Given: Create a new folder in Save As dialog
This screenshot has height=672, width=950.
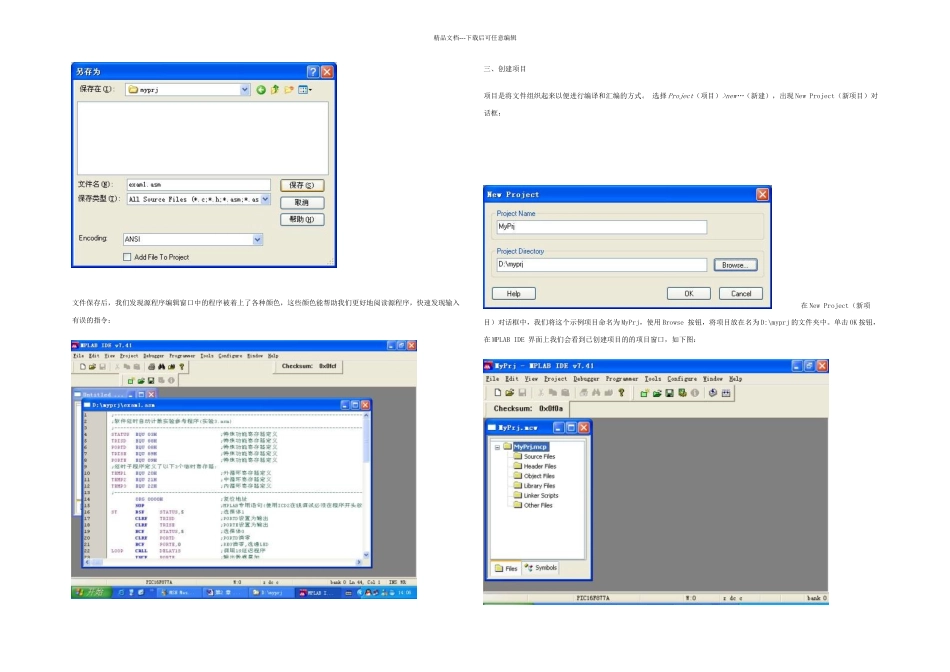Looking at the screenshot, I should point(289,90).
